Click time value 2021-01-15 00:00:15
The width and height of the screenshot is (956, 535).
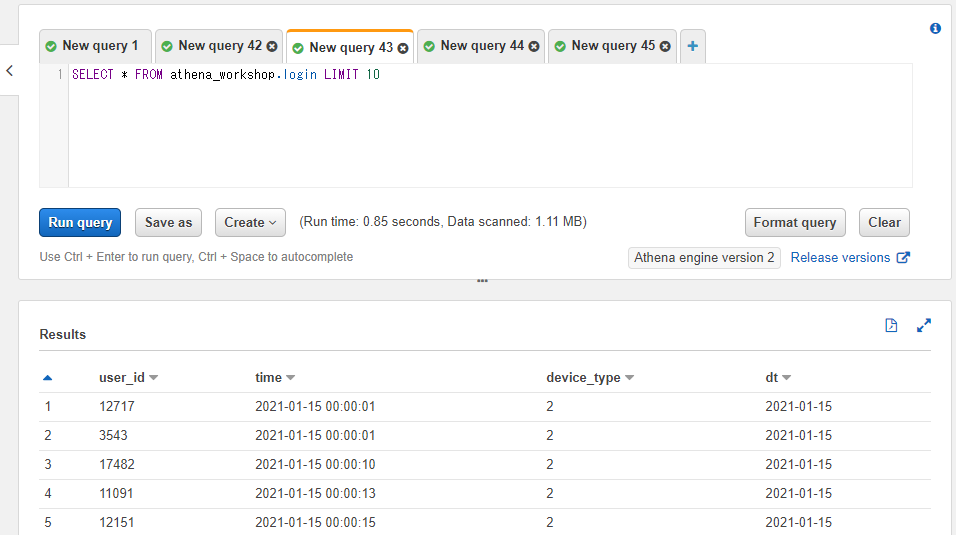pyautogui.click(x=315, y=522)
